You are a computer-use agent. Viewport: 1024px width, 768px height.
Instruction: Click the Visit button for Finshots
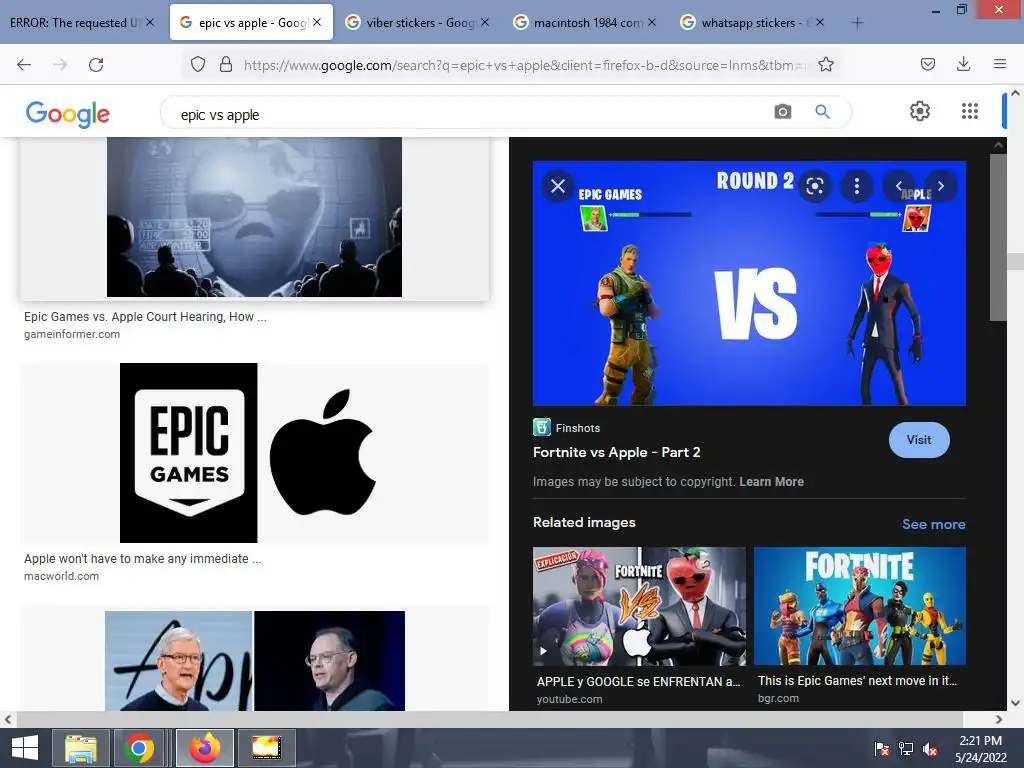(919, 440)
